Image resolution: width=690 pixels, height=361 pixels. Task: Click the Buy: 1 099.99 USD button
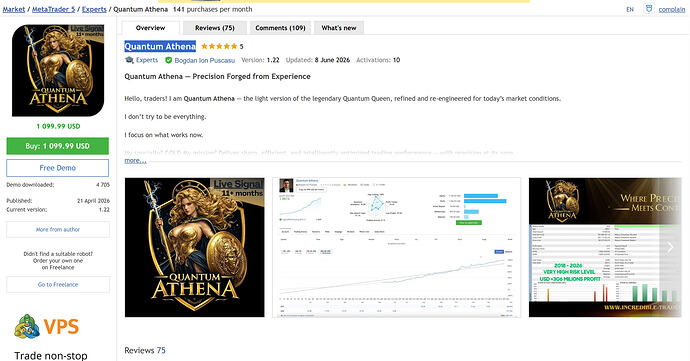pos(58,146)
